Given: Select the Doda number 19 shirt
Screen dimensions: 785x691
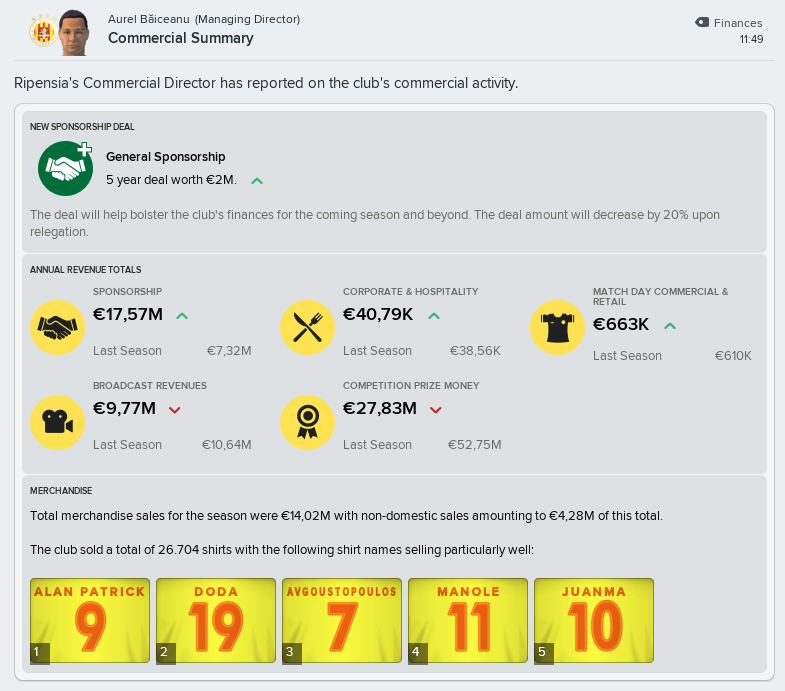Looking at the screenshot, I should tap(216, 621).
